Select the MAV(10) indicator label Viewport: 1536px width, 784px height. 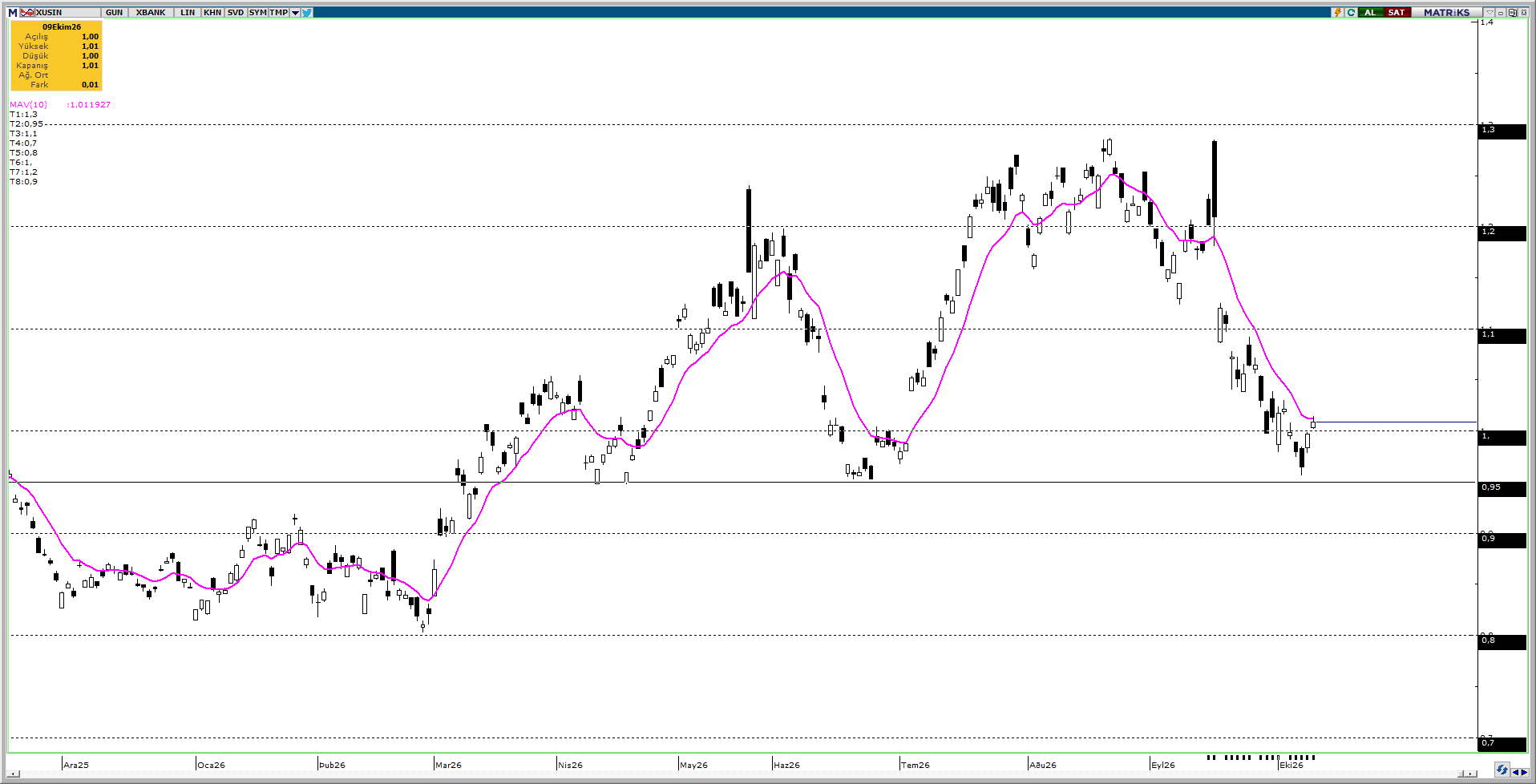29,105
